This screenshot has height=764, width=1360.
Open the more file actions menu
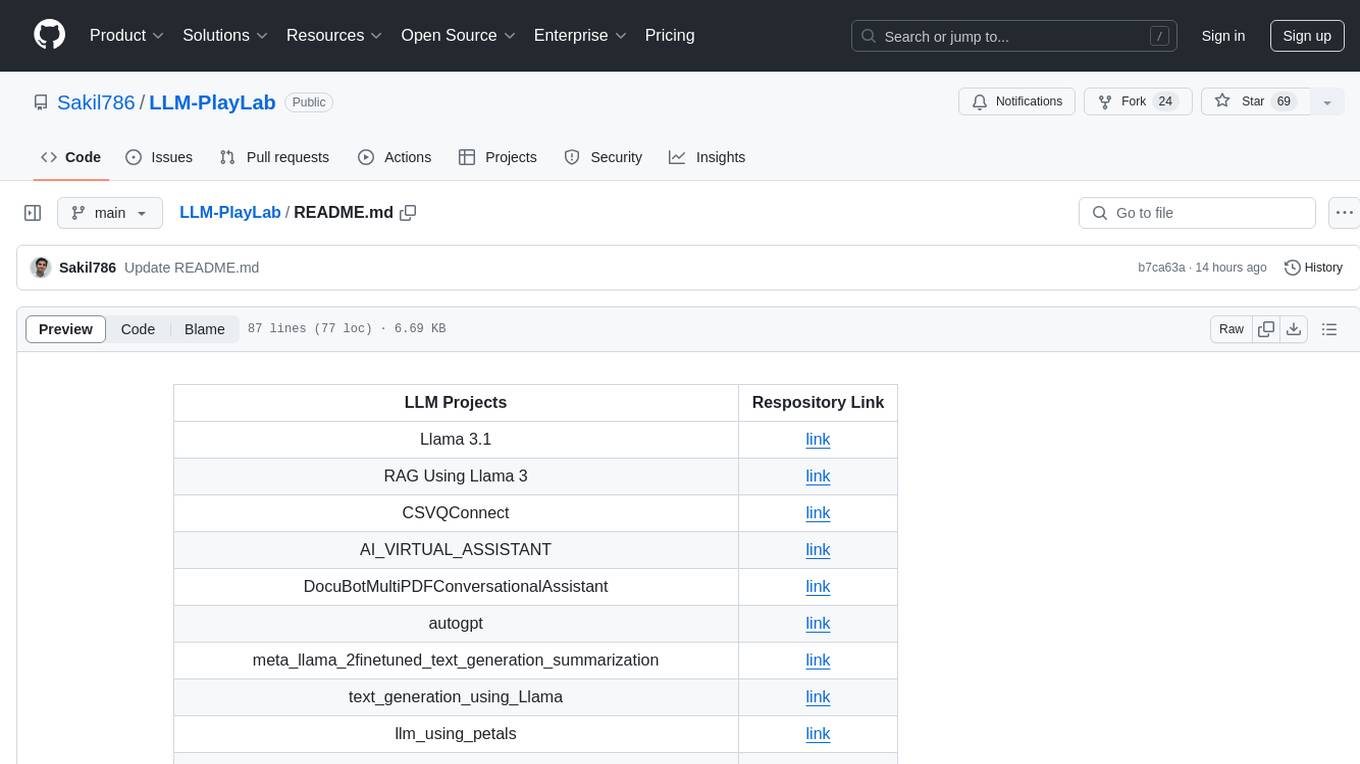1344,213
